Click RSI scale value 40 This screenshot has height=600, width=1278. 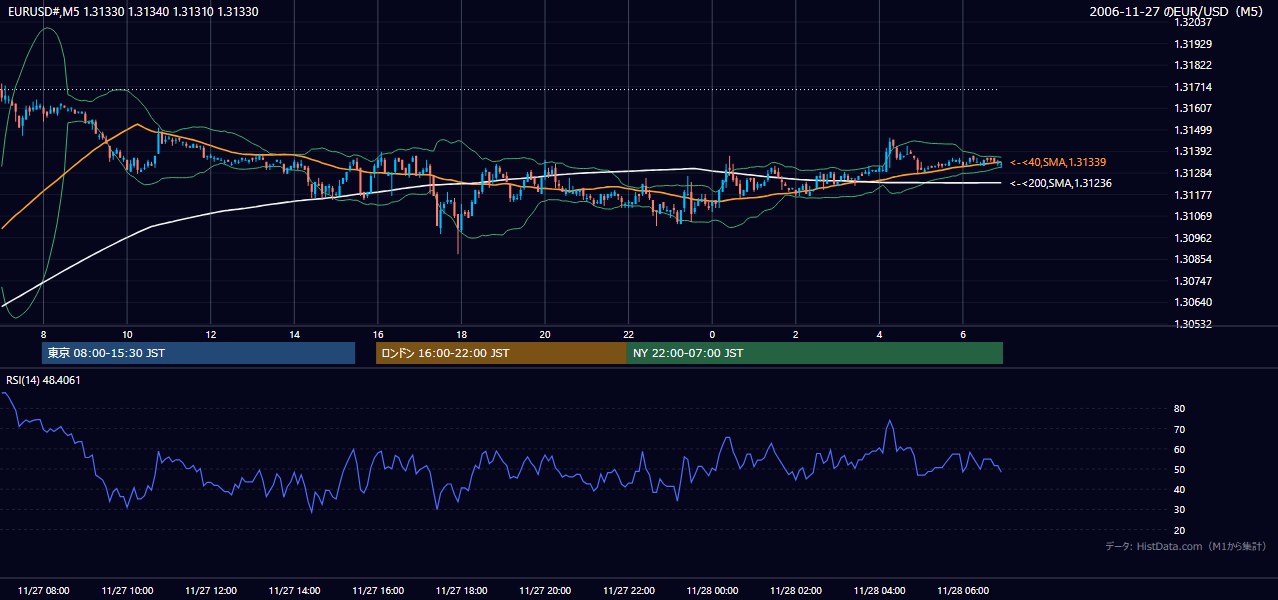coord(1179,489)
